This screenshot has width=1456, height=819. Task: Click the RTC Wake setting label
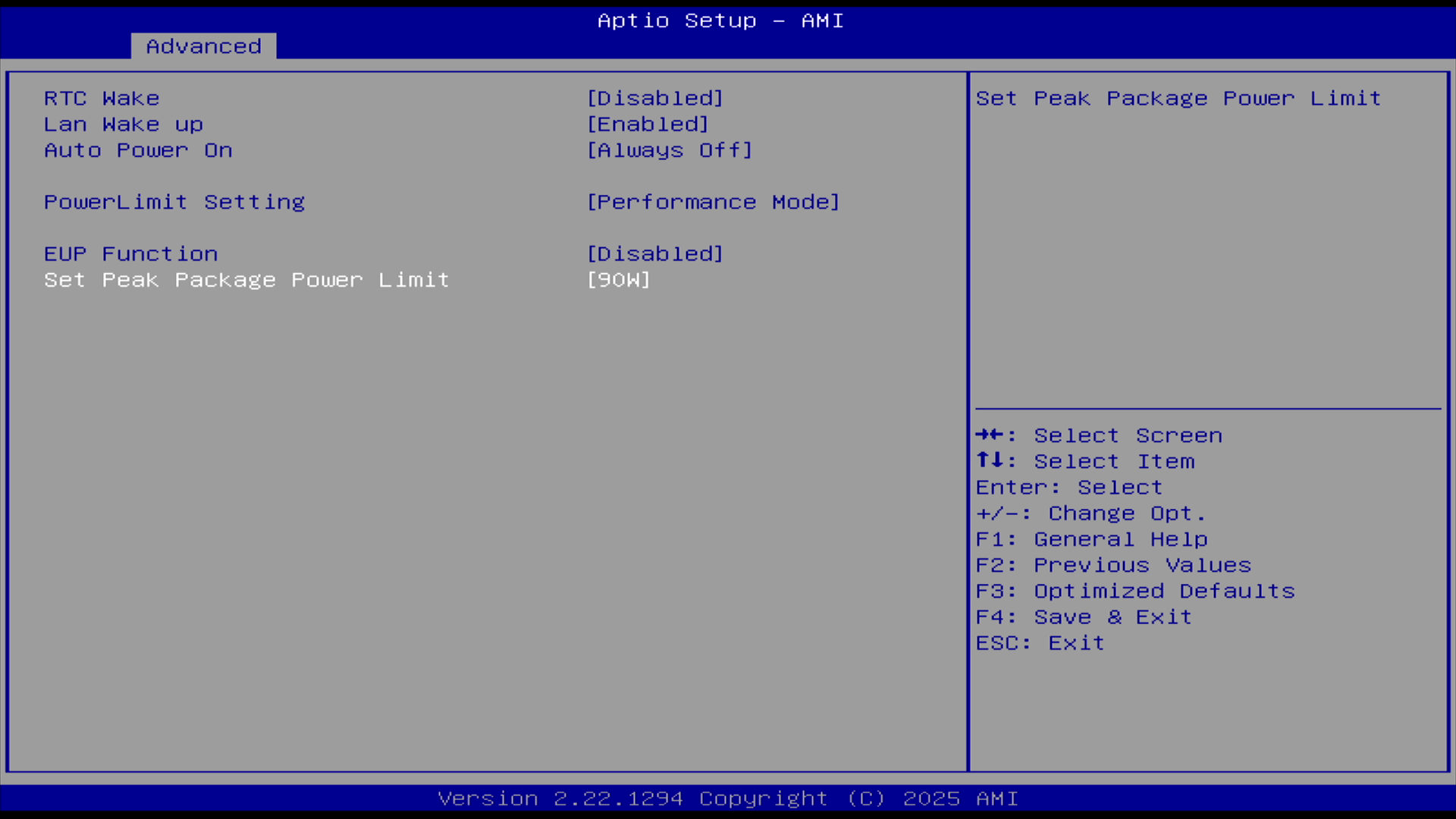pyautogui.click(x=102, y=99)
